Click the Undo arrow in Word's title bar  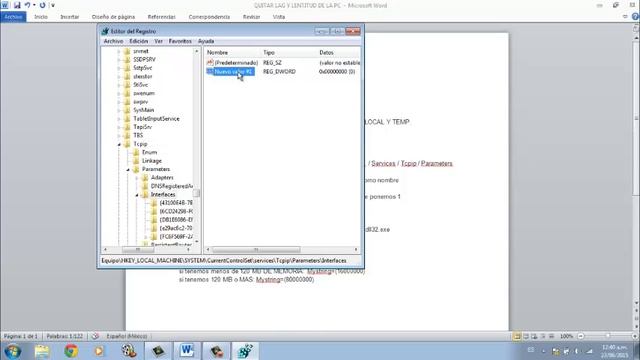27,5
